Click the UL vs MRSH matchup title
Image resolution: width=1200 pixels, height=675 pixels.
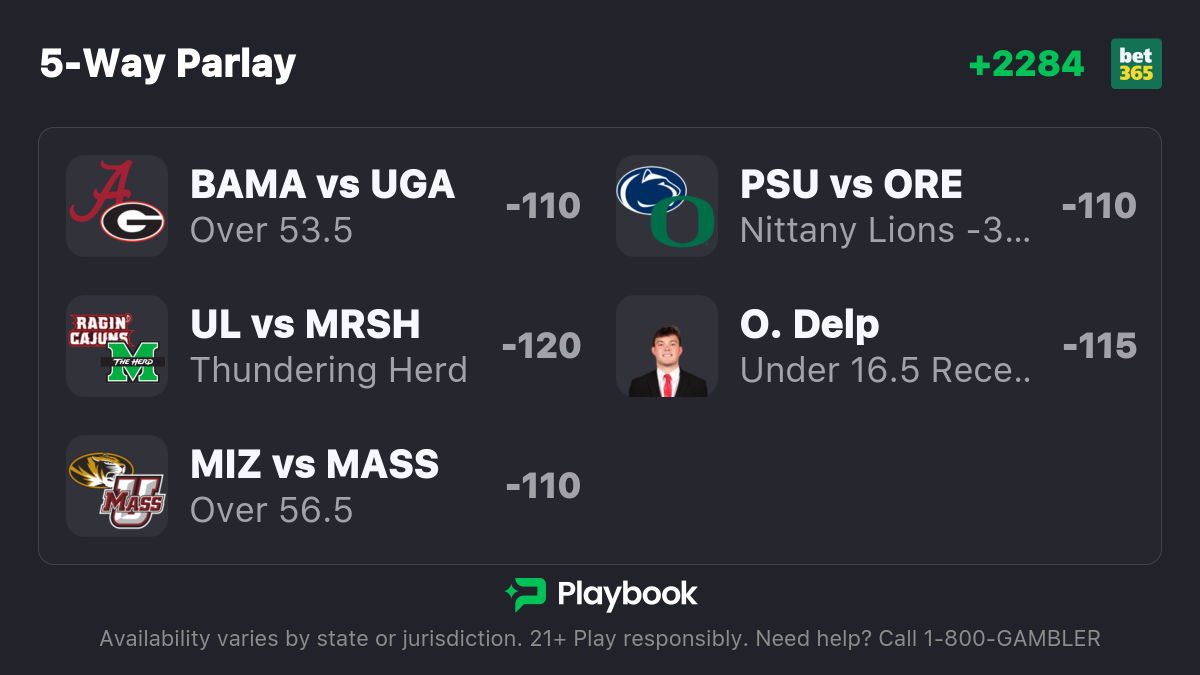(x=305, y=325)
